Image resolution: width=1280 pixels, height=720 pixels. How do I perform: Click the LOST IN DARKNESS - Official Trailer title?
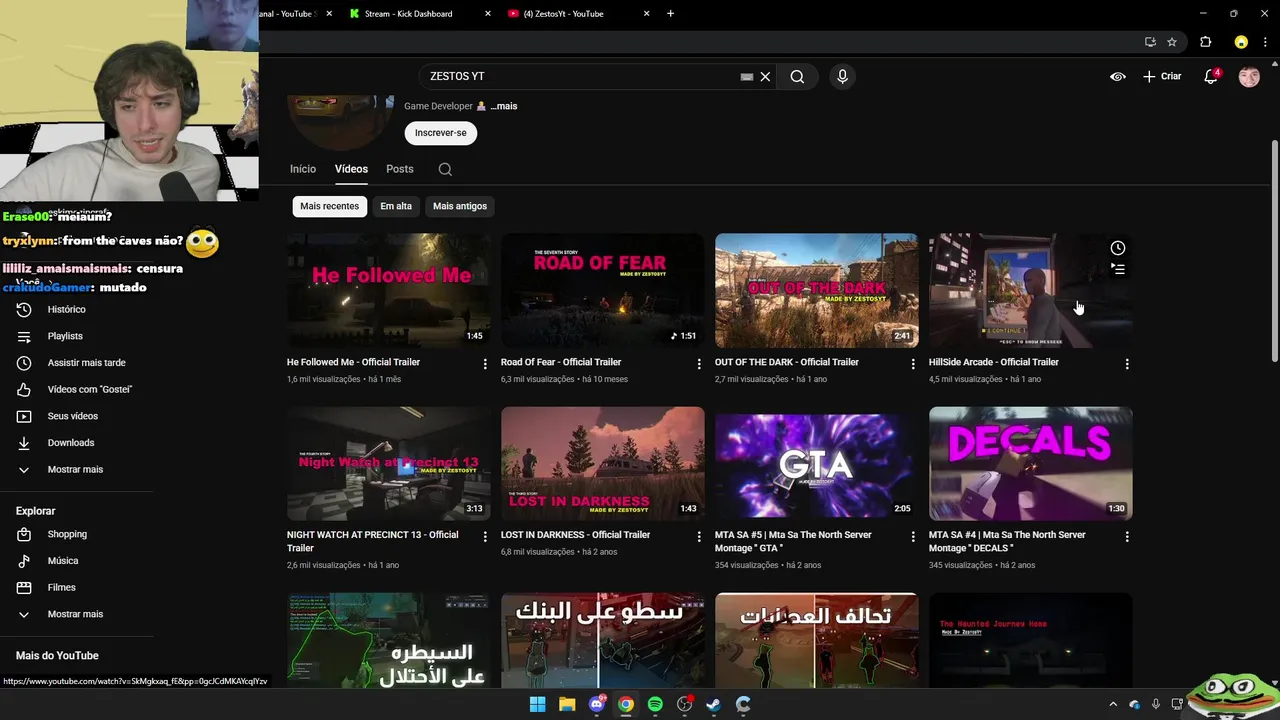575,535
